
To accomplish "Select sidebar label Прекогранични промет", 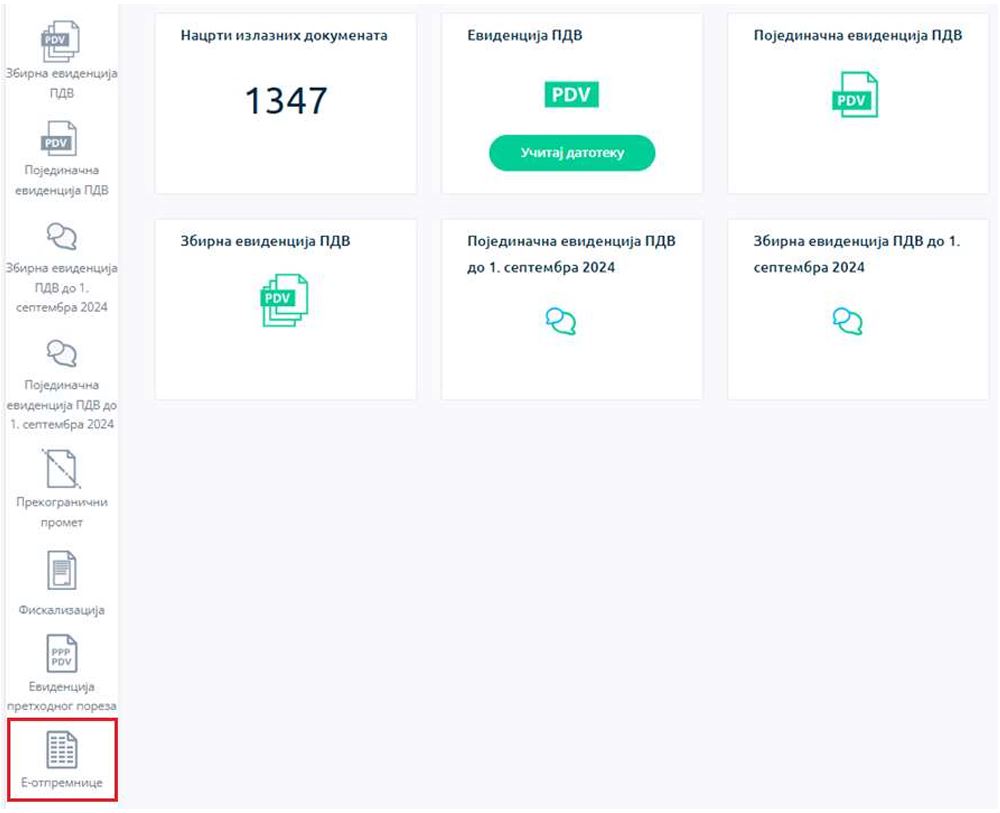I will [61, 512].
